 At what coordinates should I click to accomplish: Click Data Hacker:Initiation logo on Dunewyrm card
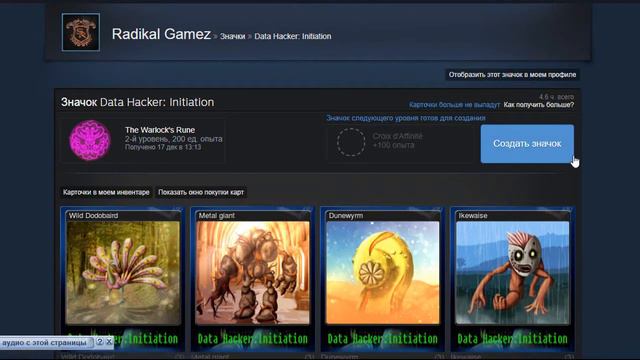coord(382,339)
